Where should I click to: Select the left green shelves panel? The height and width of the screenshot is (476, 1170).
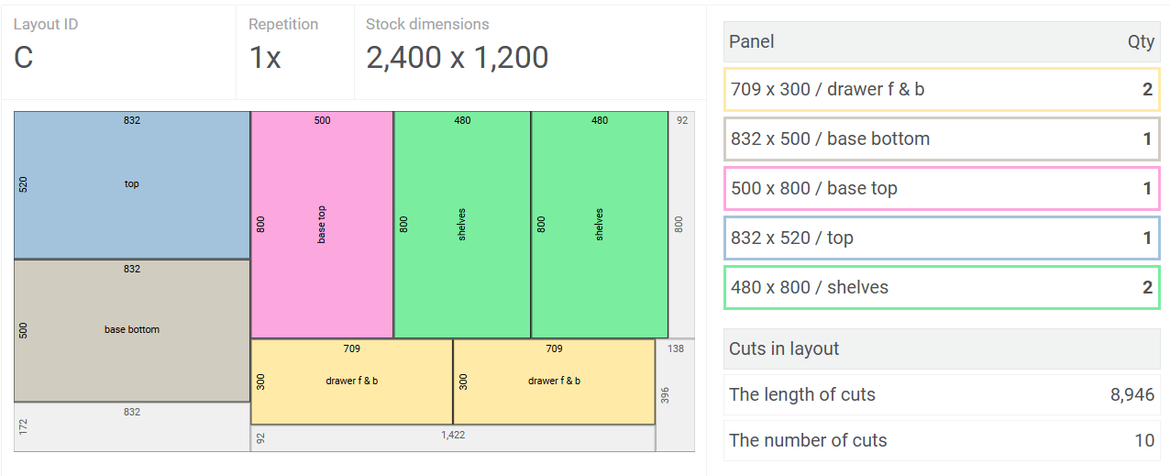[x=462, y=225]
